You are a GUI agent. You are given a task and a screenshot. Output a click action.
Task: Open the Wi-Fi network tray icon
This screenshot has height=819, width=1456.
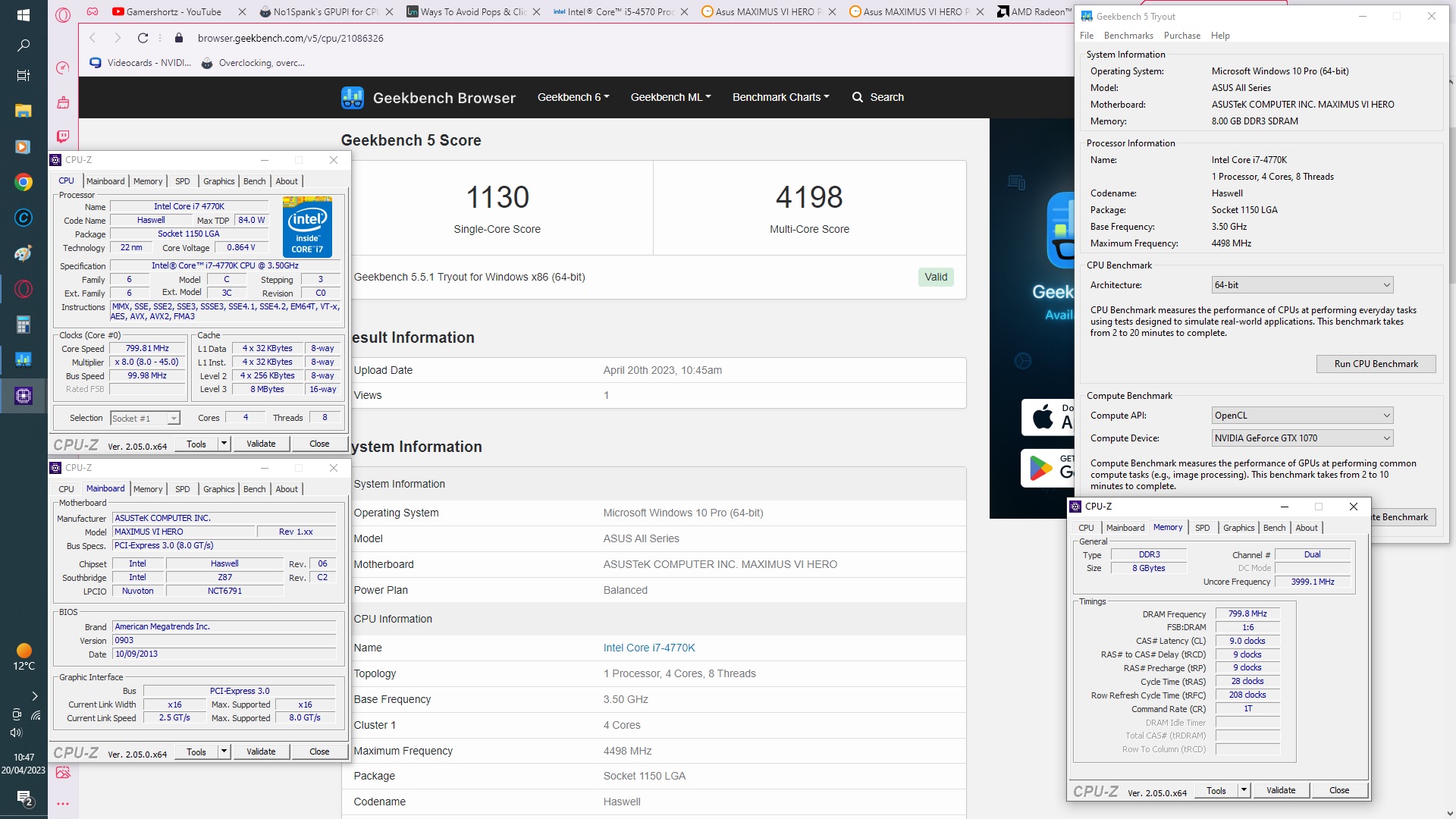36,714
